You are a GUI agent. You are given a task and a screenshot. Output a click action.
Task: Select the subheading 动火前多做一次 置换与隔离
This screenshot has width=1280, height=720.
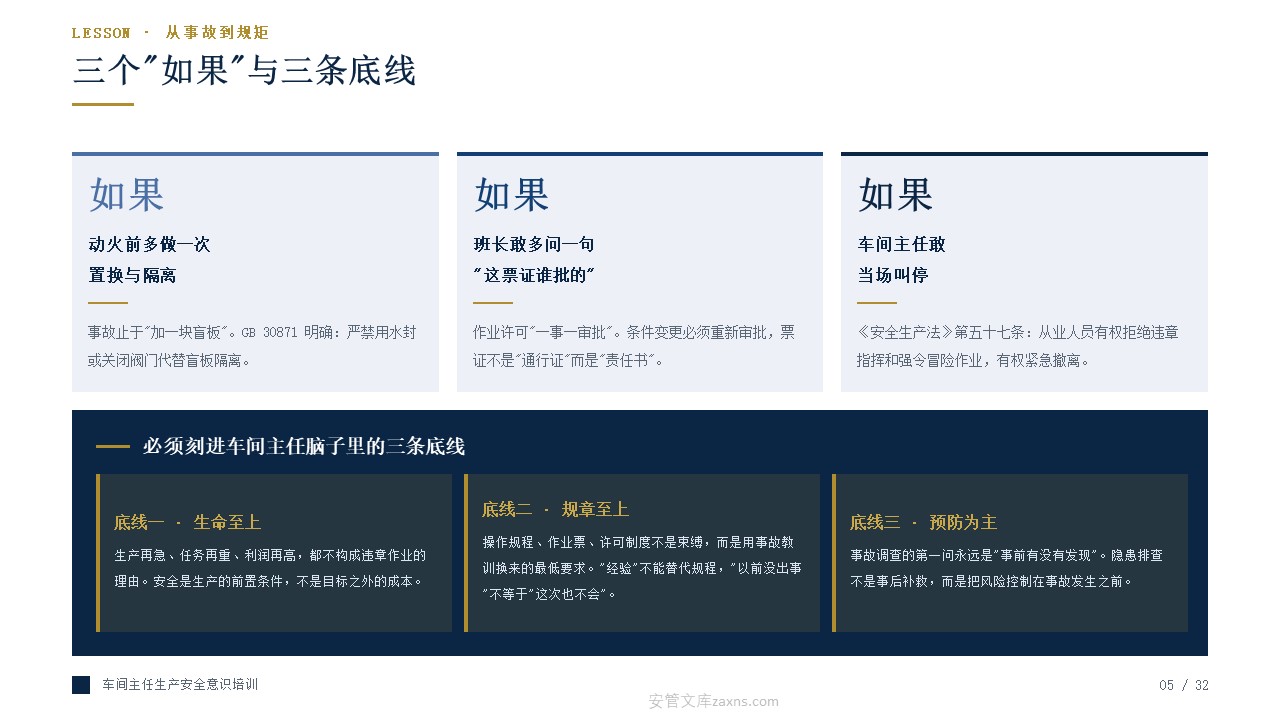click(x=150, y=260)
